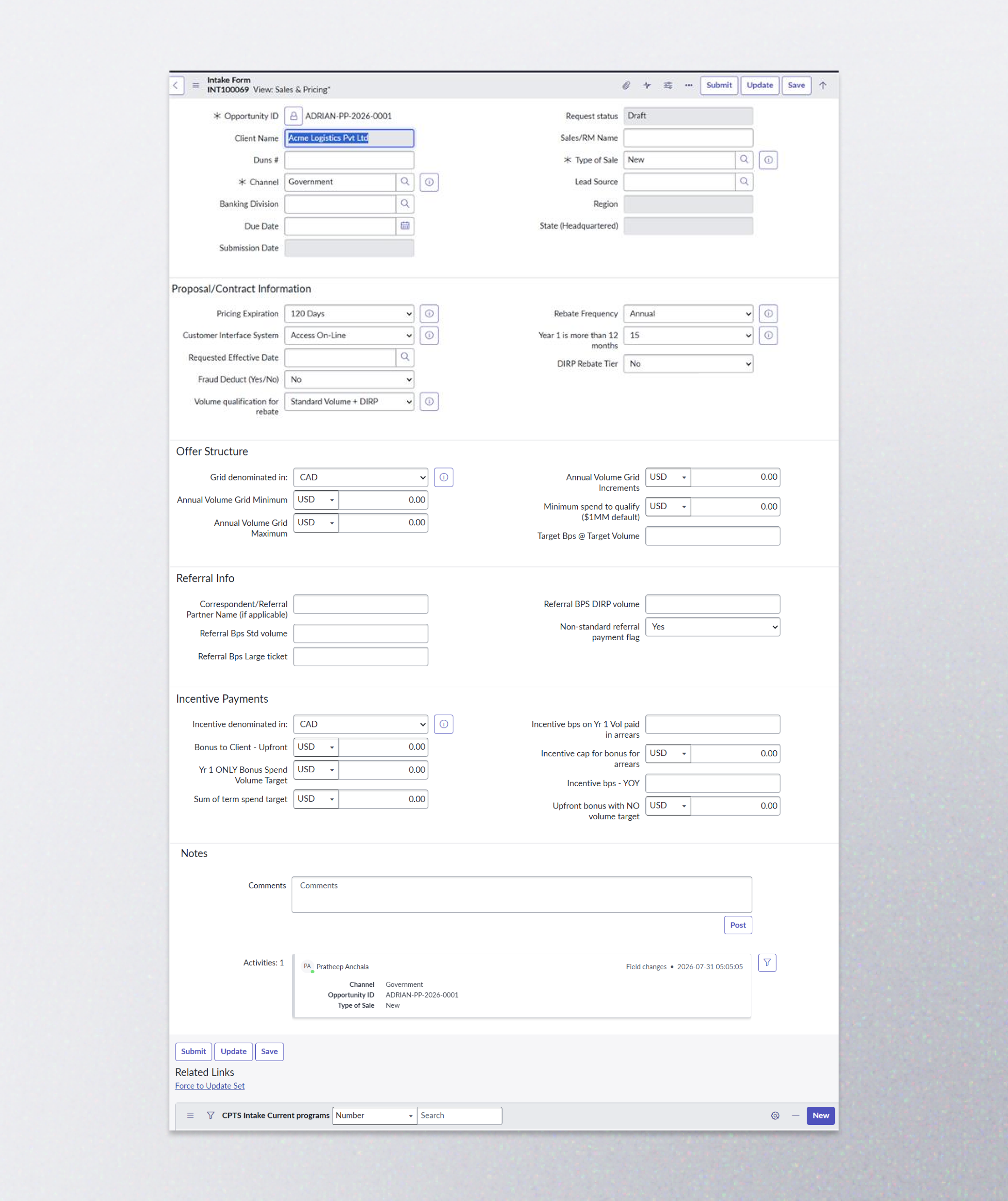Screen dimensions: 1008x1201
Task: Show Channel field info icon
Action: [429, 182]
